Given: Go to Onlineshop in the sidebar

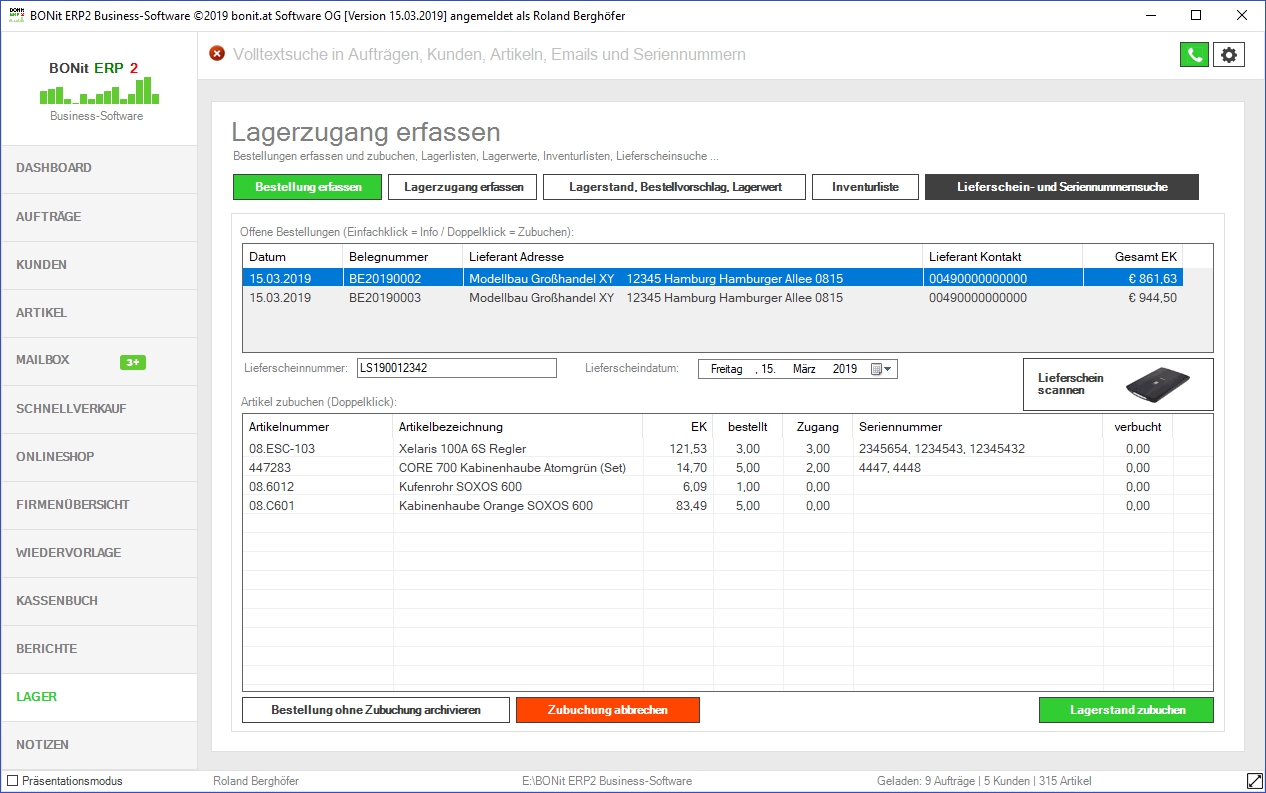Looking at the screenshot, I should [x=99, y=457].
